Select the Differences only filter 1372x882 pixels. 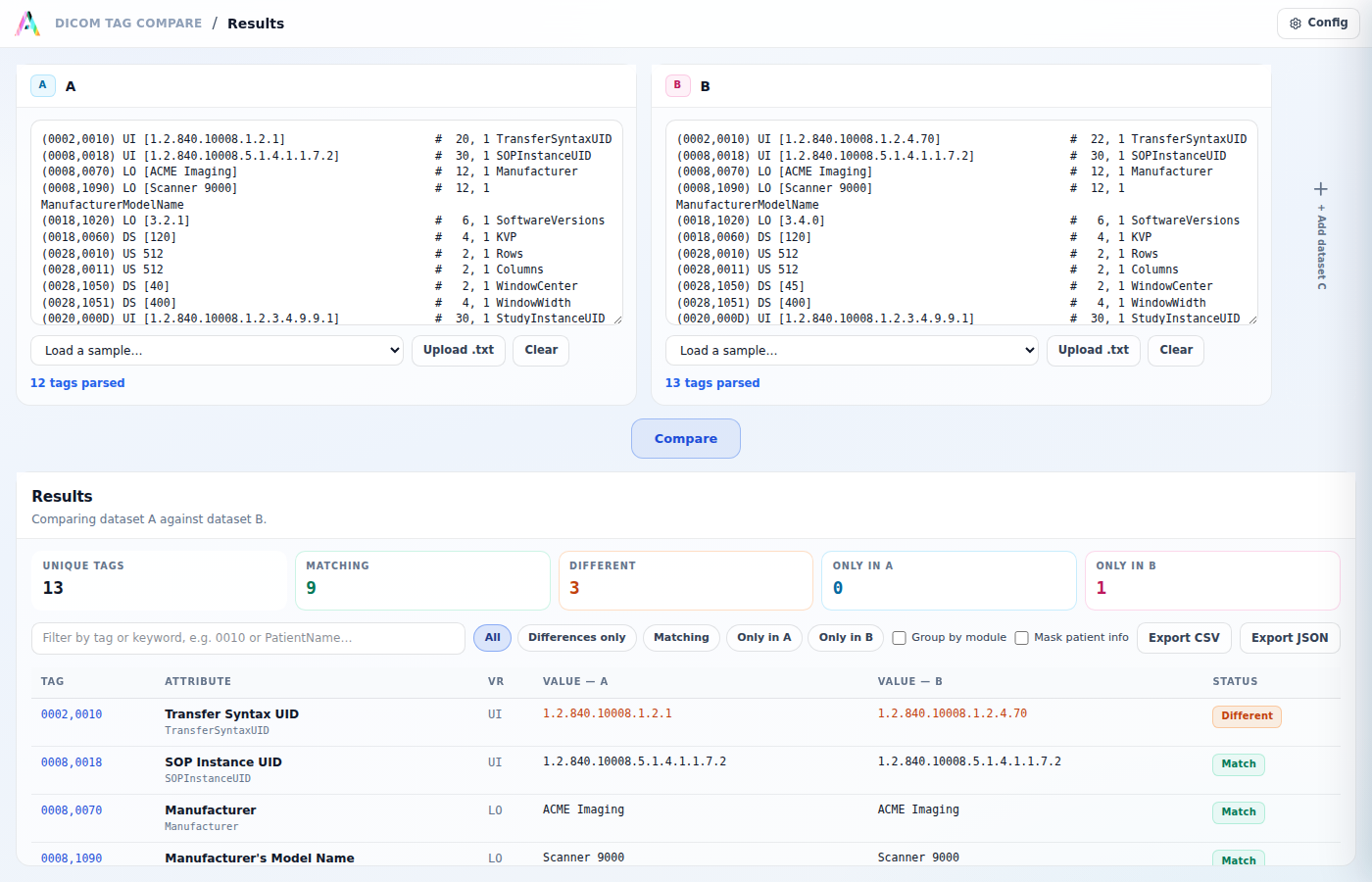[577, 638]
